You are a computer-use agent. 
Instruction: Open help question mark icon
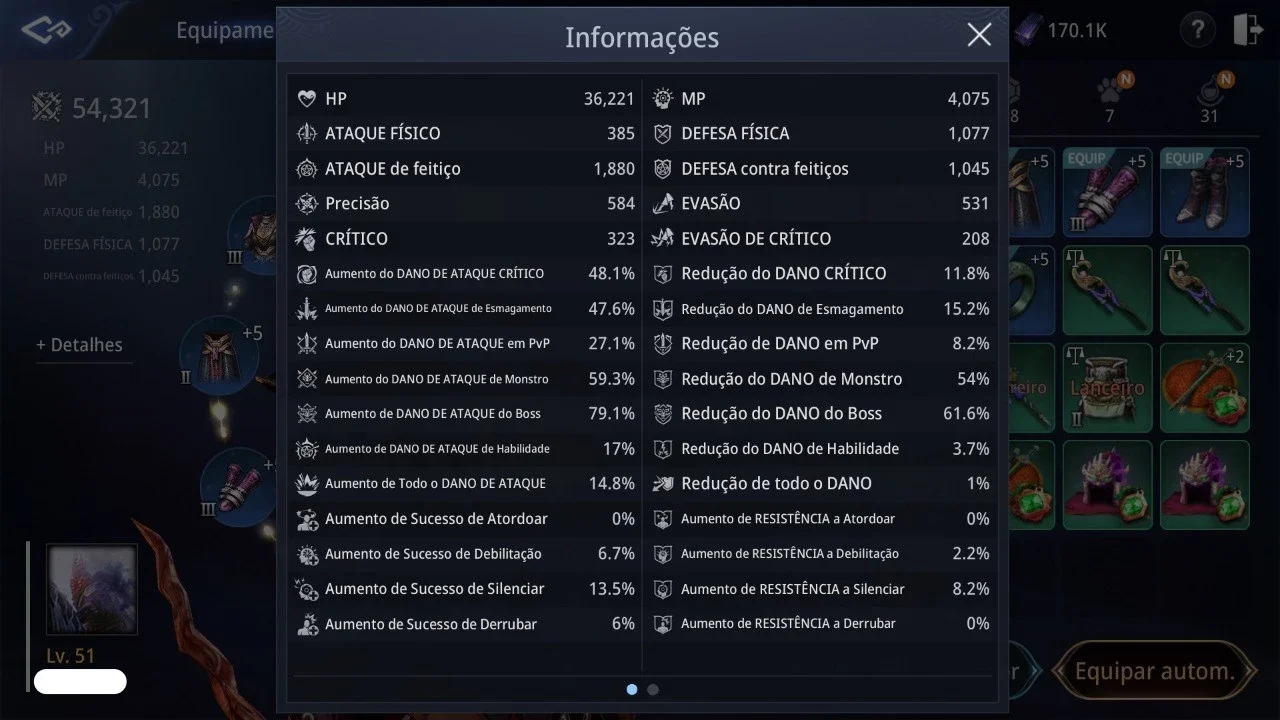[1197, 30]
